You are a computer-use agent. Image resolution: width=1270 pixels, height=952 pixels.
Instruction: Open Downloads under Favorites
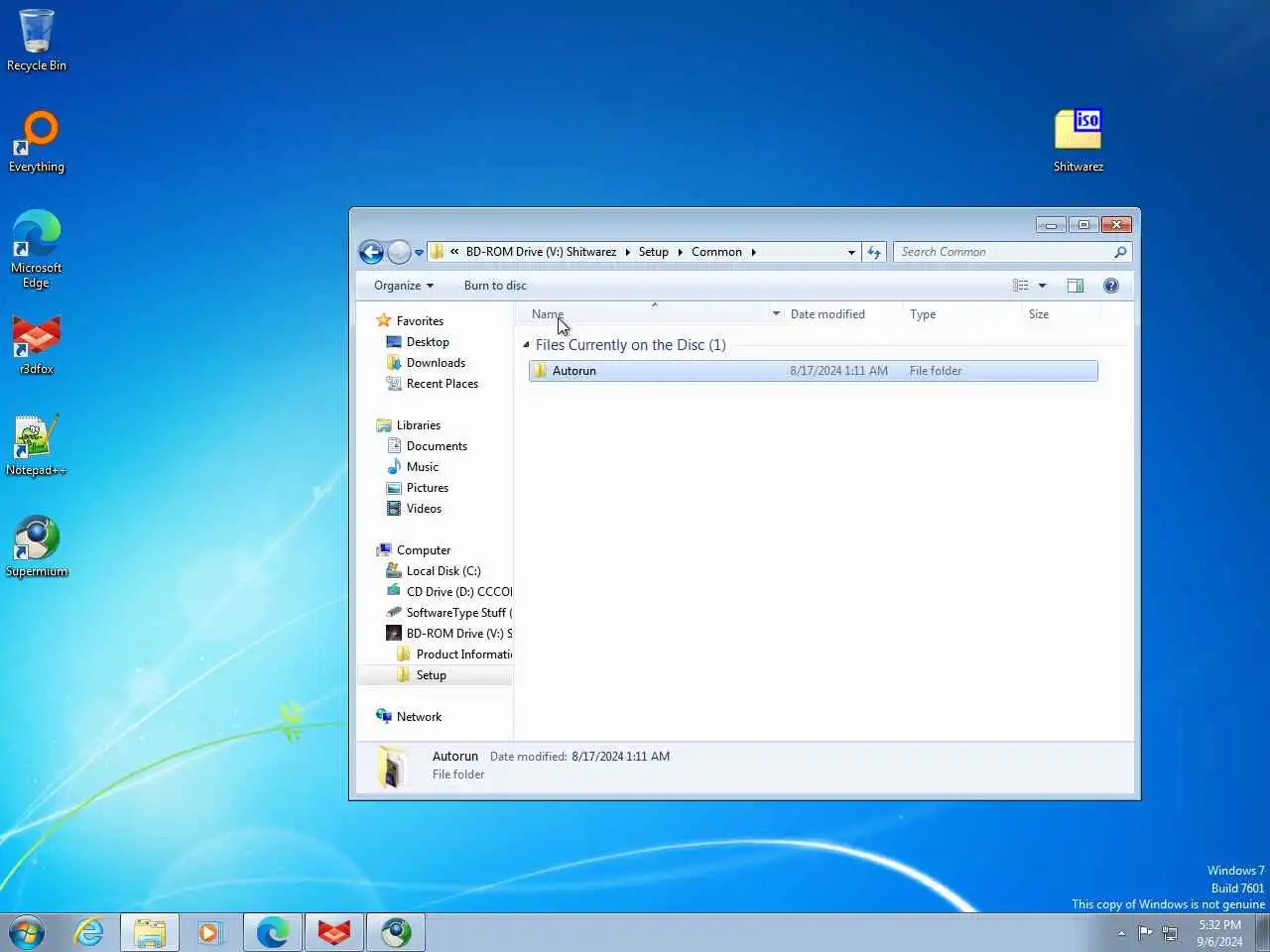pos(436,363)
